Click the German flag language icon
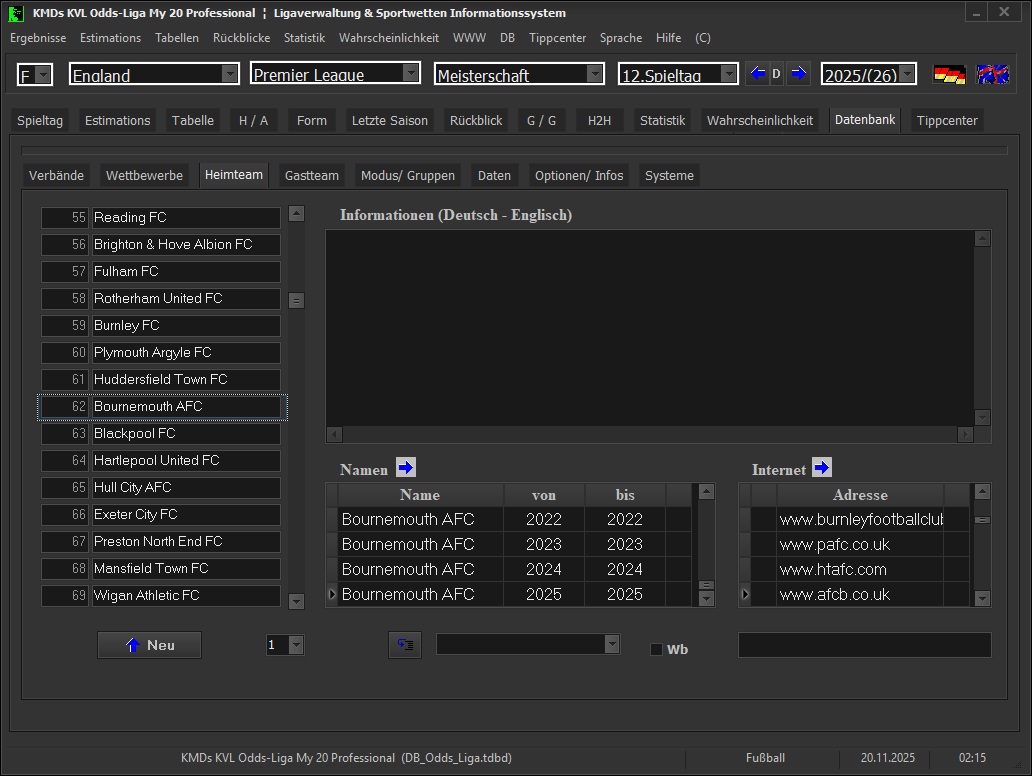 pyautogui.click(x=949, y=75)
